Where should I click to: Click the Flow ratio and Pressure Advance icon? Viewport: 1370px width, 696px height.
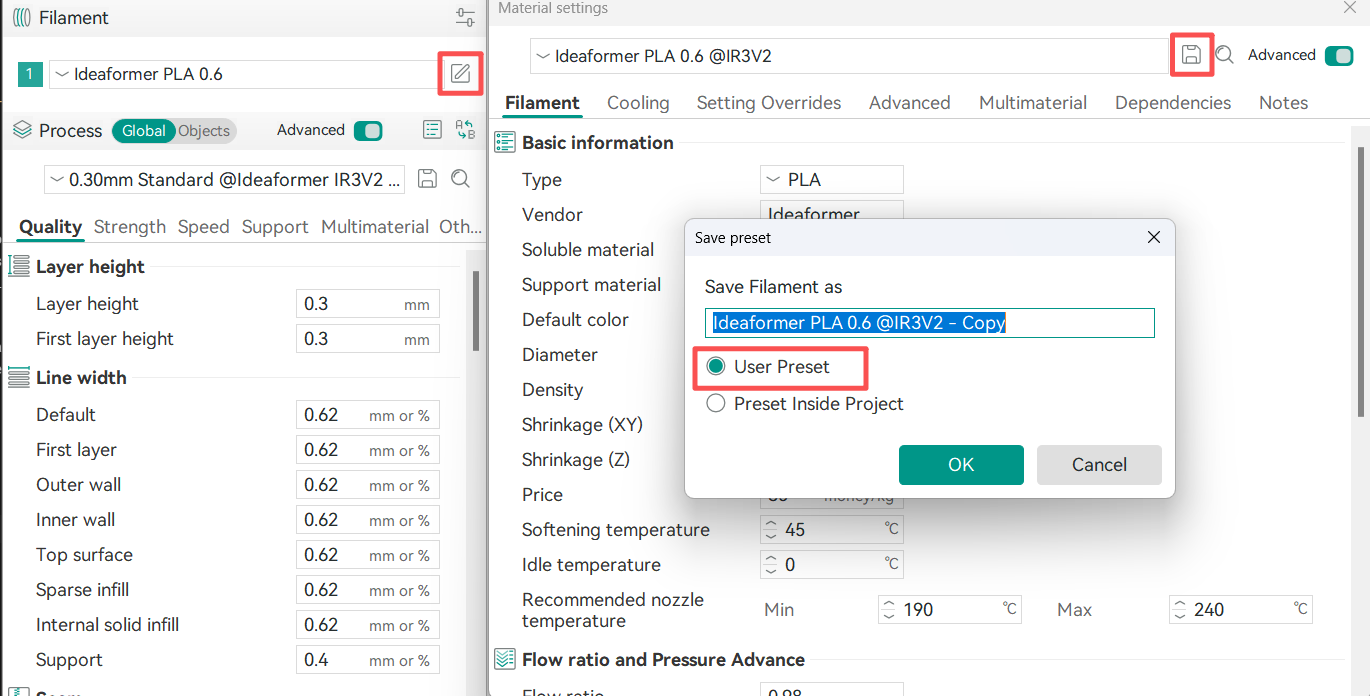coord(506,659)
